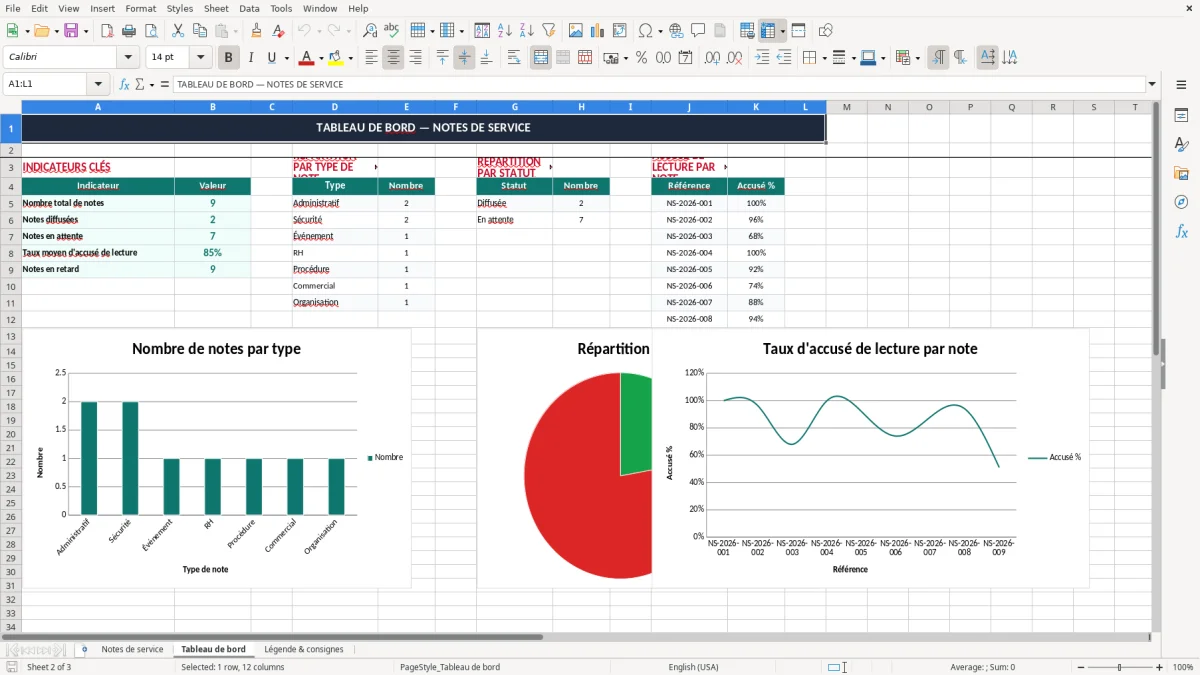Image resolution: width=1200 pixels, height=675 pixels.
Task: Click the Export as PDF icon
Action: tap(107, 31)
